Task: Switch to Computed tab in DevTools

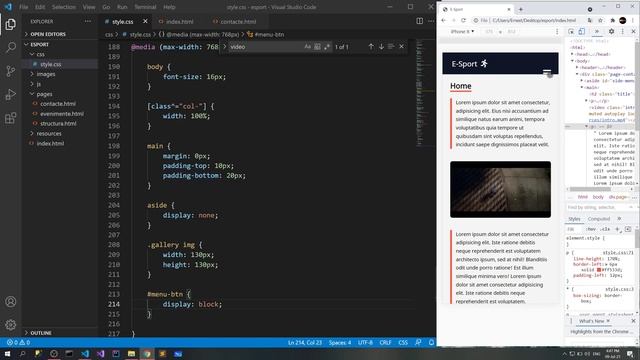Action: (598, 219)
